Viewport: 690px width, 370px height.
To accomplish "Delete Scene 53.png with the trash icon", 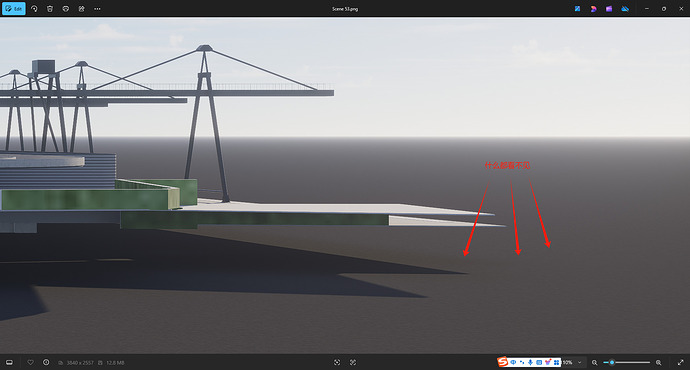I will coord(50,9).
